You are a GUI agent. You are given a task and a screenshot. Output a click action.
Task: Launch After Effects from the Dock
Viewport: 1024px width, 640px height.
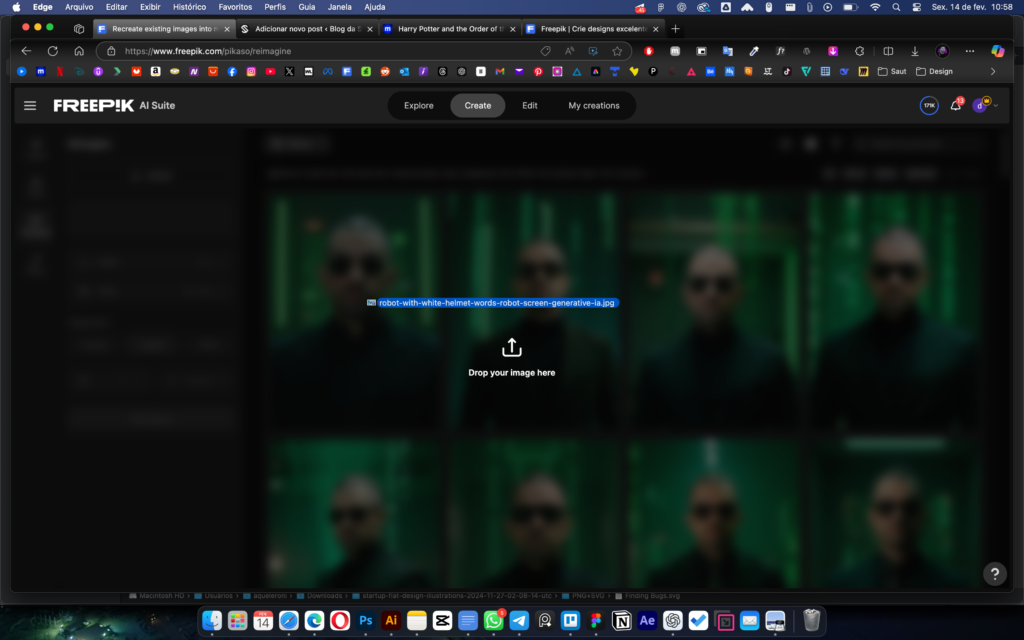[x=647, y=620]
